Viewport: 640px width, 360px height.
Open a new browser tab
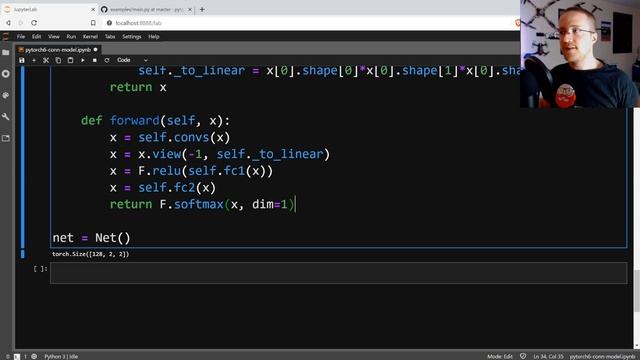point(202,9)
